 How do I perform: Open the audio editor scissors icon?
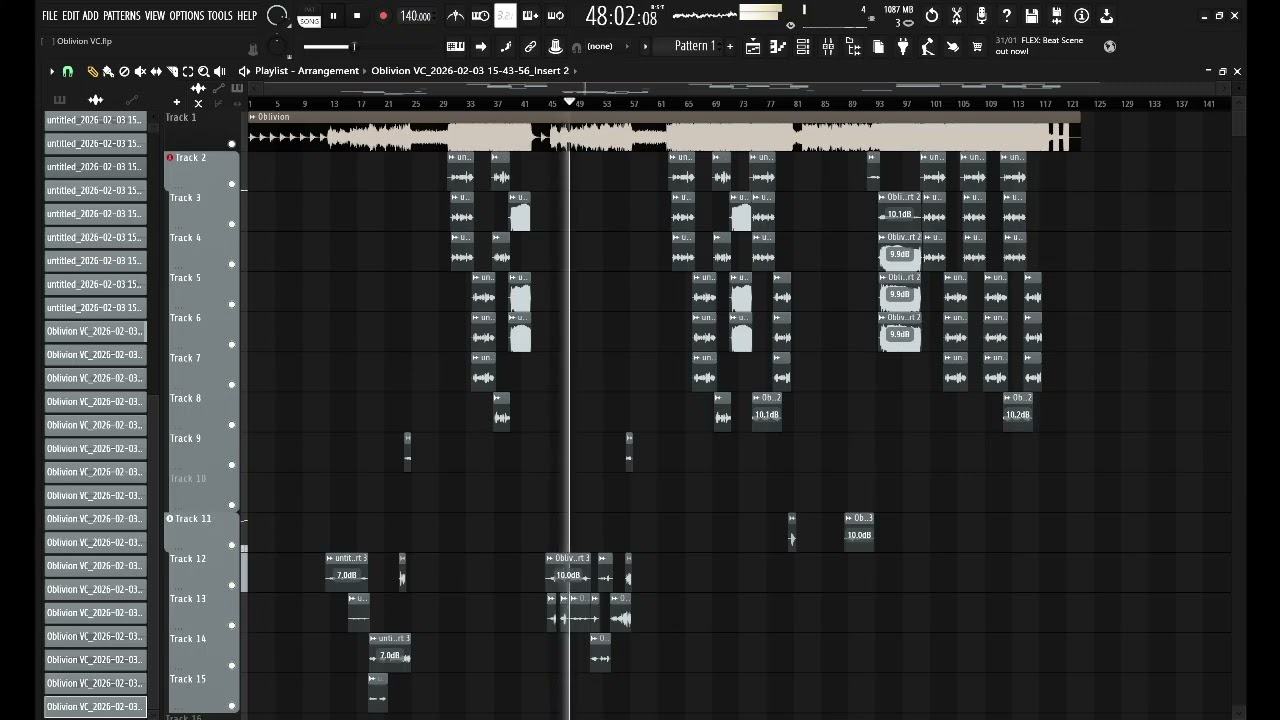click(x=957, y=16)
